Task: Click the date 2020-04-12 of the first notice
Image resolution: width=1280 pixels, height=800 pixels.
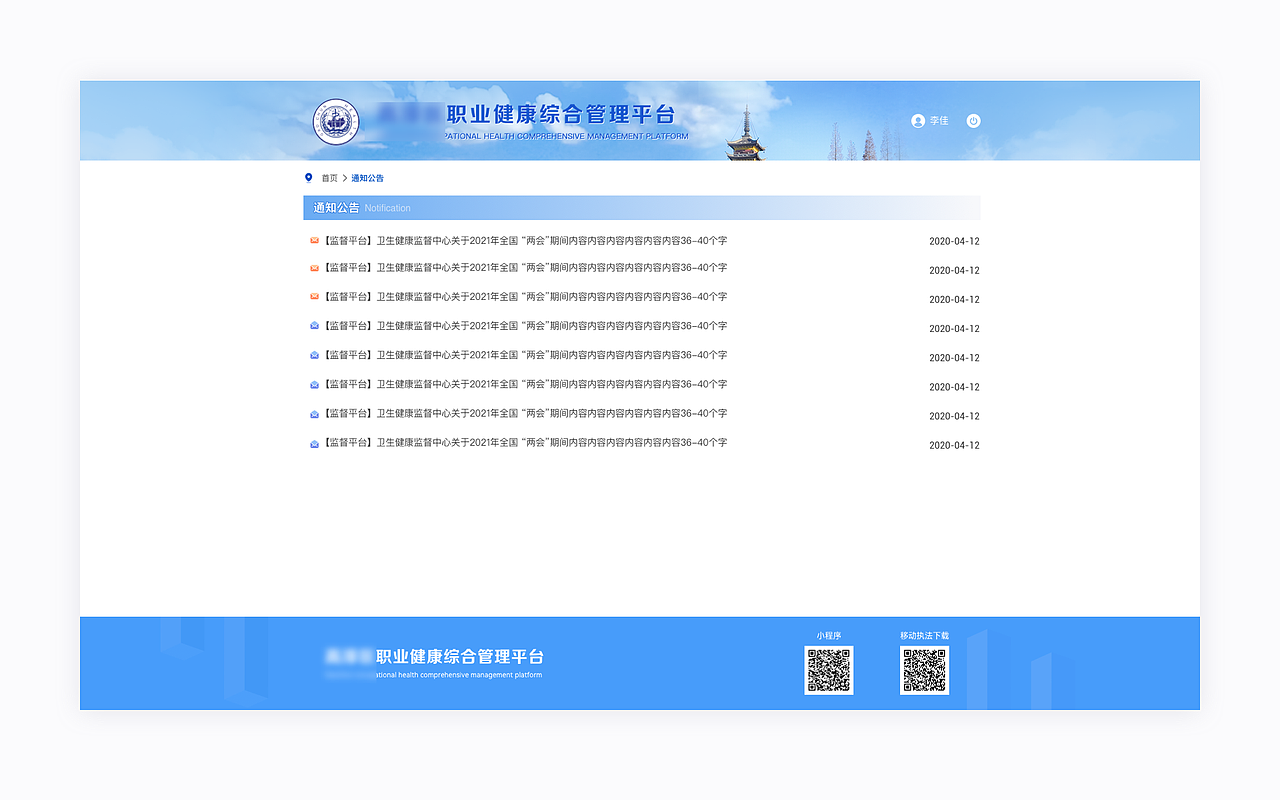Action: click(954, 241)
